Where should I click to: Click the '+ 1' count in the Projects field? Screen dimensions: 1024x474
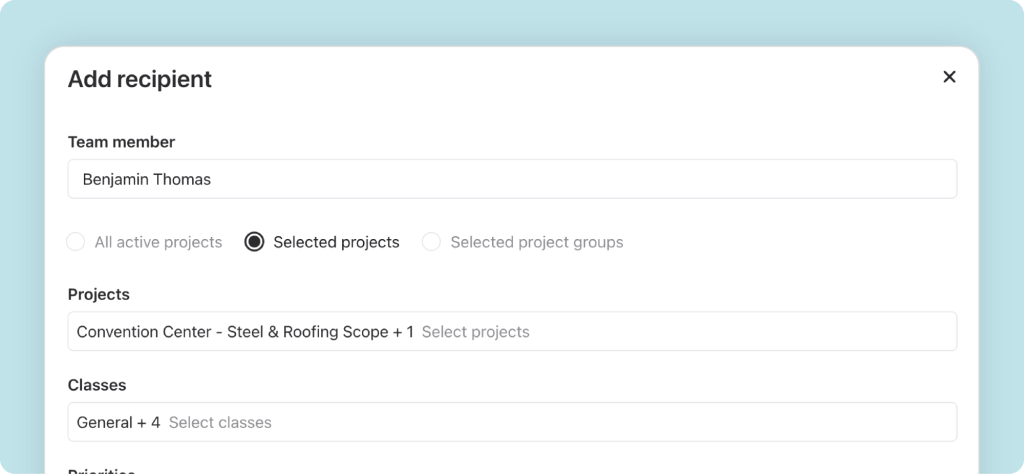[x=403, y=332]
